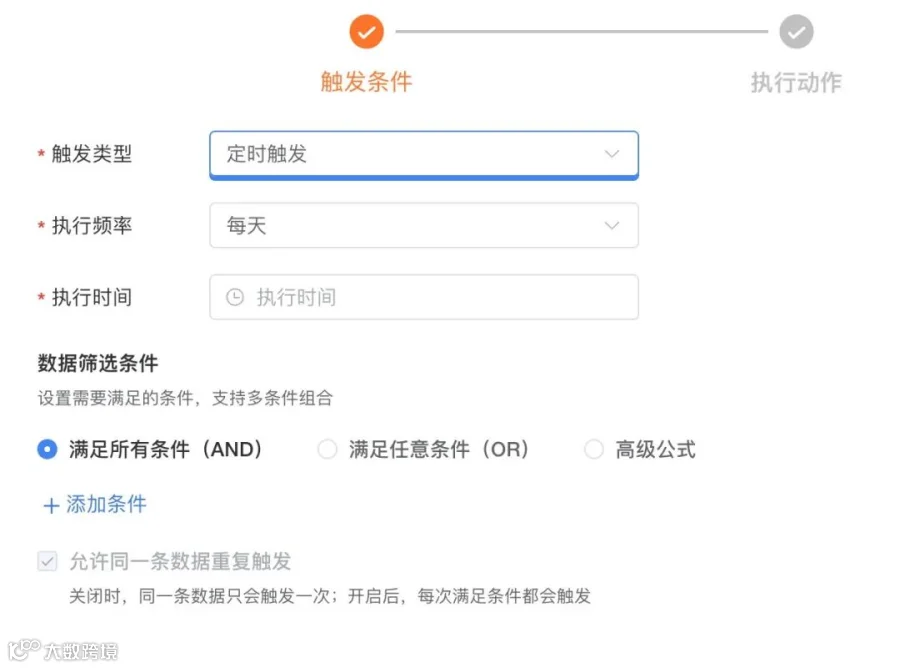Expand the 执行频率 dropdown showing 每天
Viewport: 900px width, 668px height.
point(424,226)
